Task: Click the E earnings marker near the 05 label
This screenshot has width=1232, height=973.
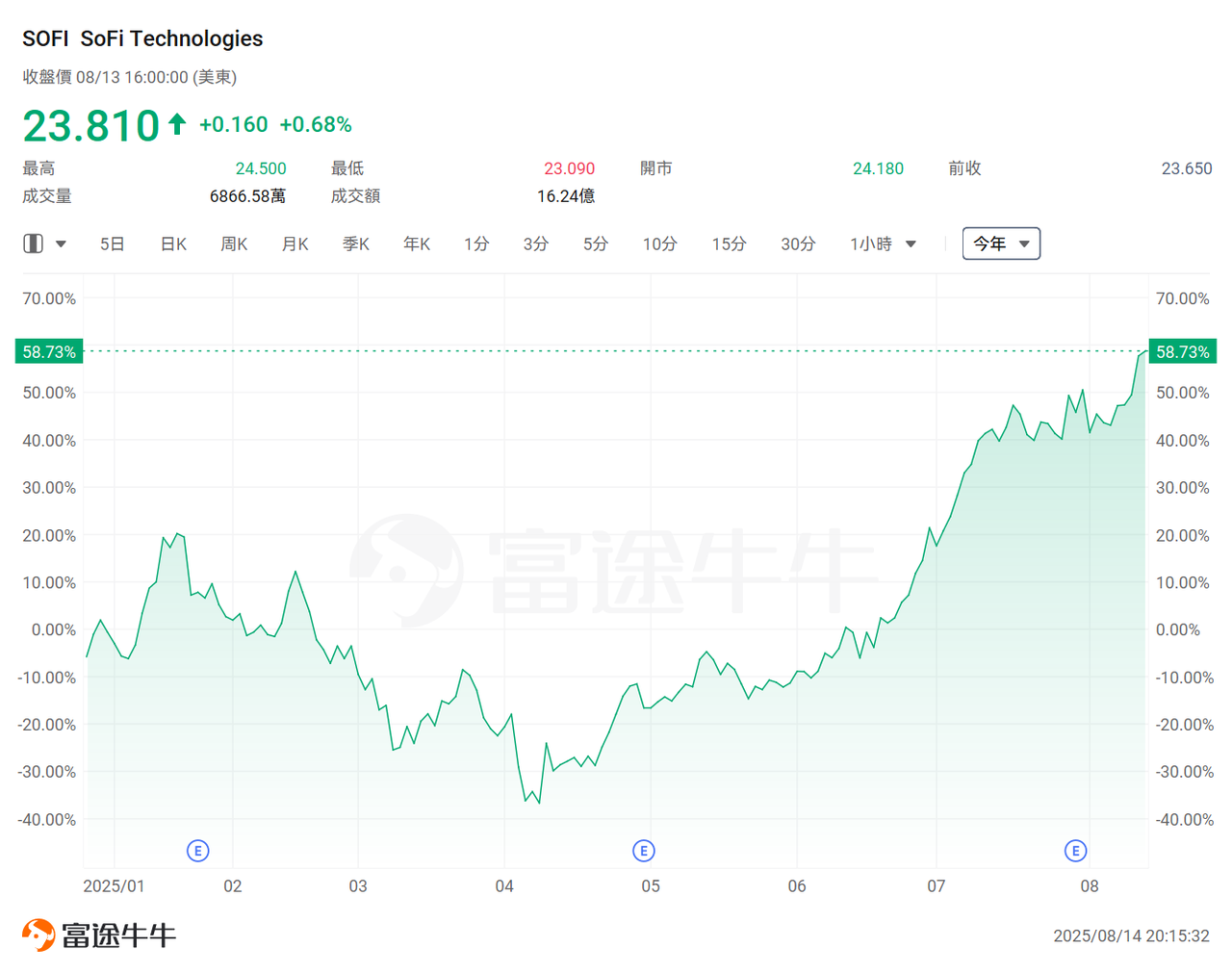Action: [x=643, y=851]
